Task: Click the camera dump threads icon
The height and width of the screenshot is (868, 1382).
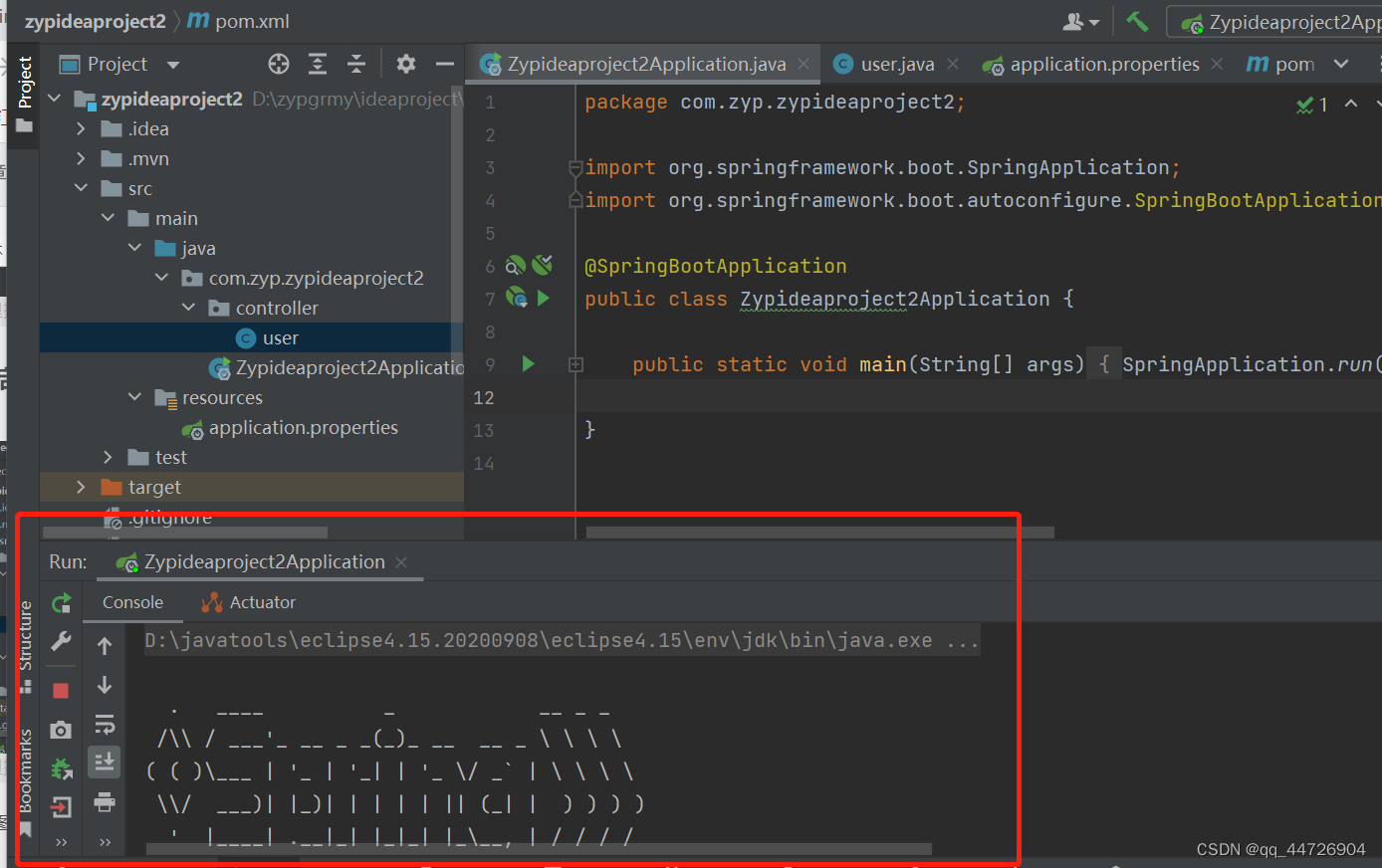Action: coord(61,730)
